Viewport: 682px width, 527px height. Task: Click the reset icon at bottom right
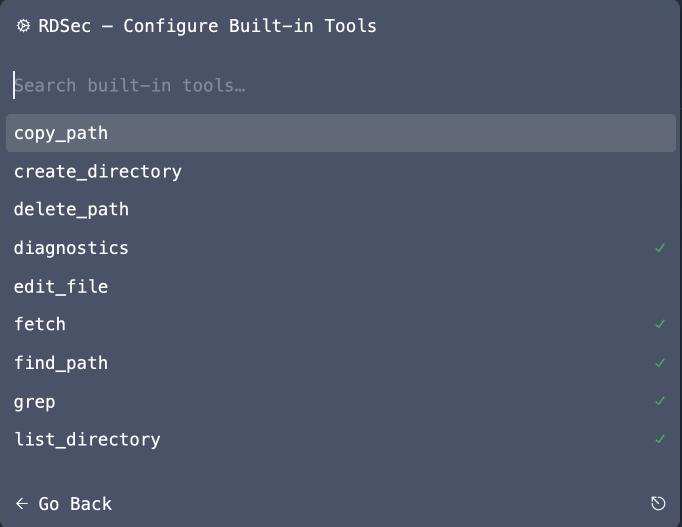pos(658,503)
